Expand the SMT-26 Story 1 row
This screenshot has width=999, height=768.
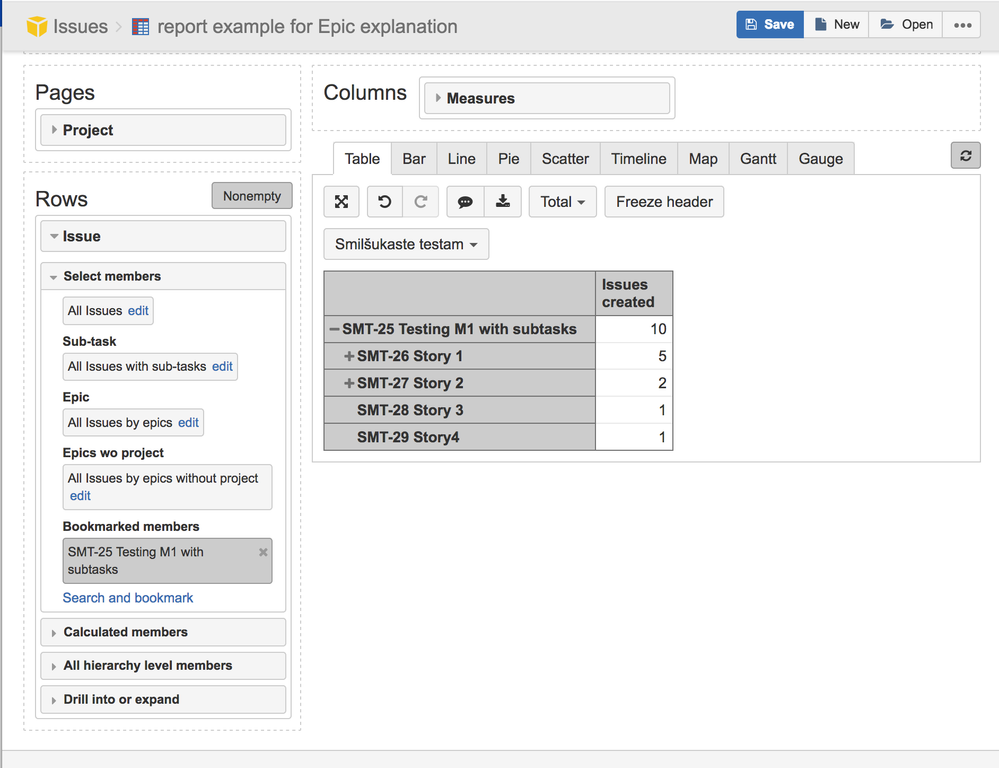(349, 356)
